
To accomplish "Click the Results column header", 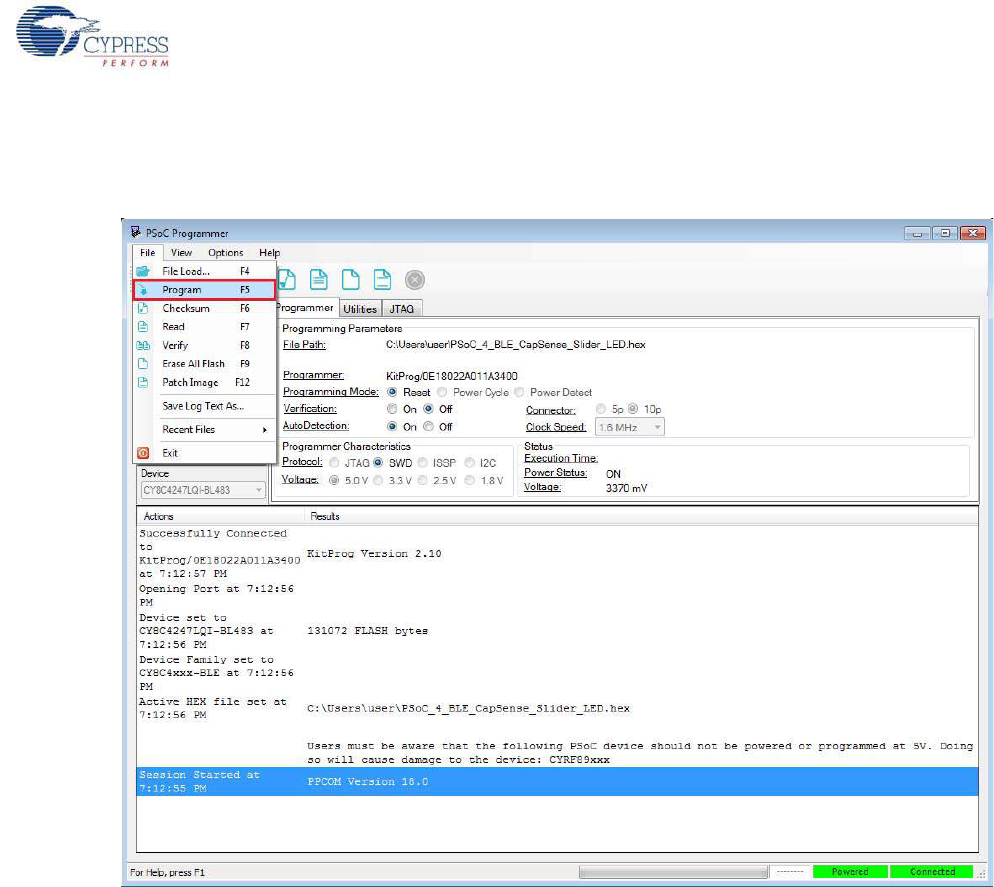I will [642, 516].
